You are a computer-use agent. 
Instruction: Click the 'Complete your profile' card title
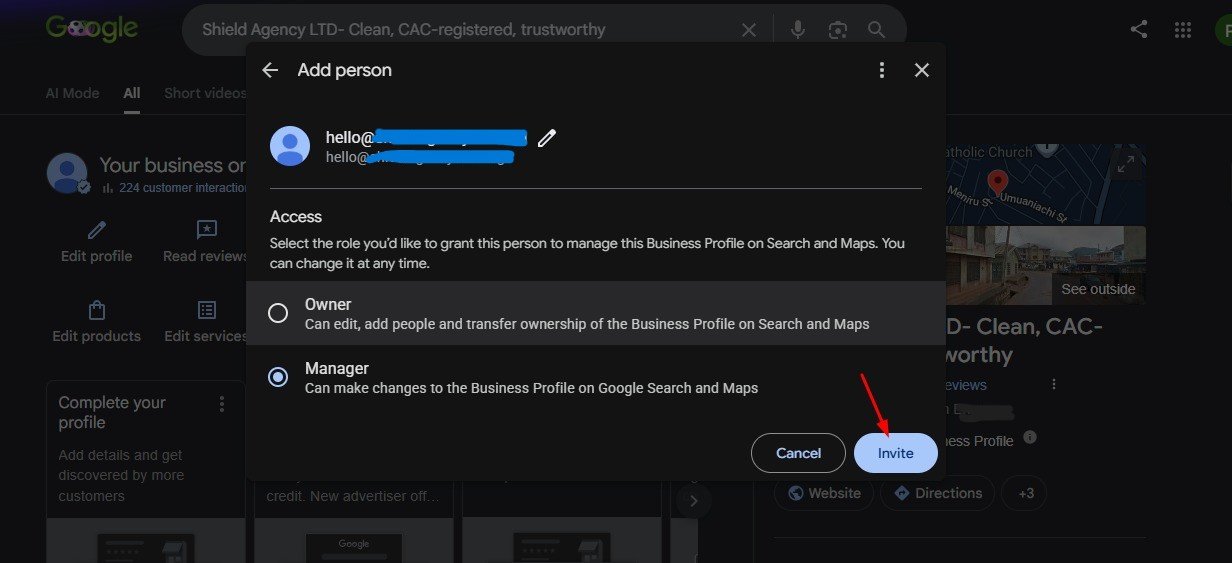(x=112, y=412)
